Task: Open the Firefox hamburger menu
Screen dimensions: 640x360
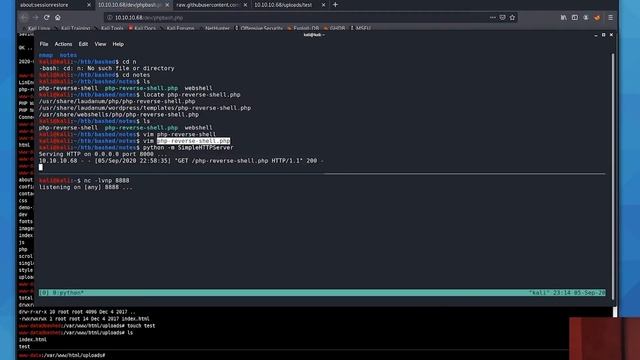Action: pyautogui.click(x=611, y=18)
